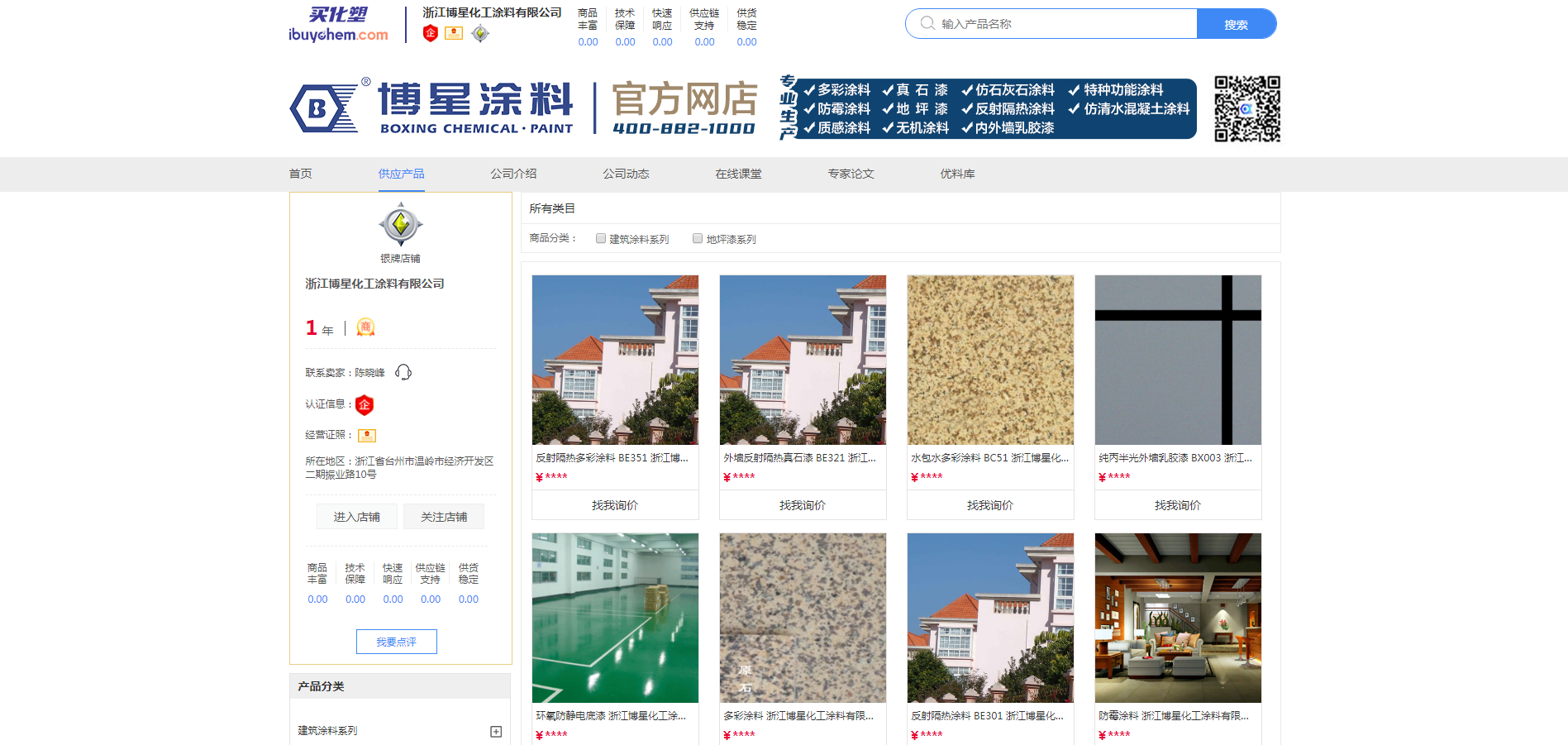1568x745 pixels.
Task: Click the QR code in banner
Action: pos(1247,108)
